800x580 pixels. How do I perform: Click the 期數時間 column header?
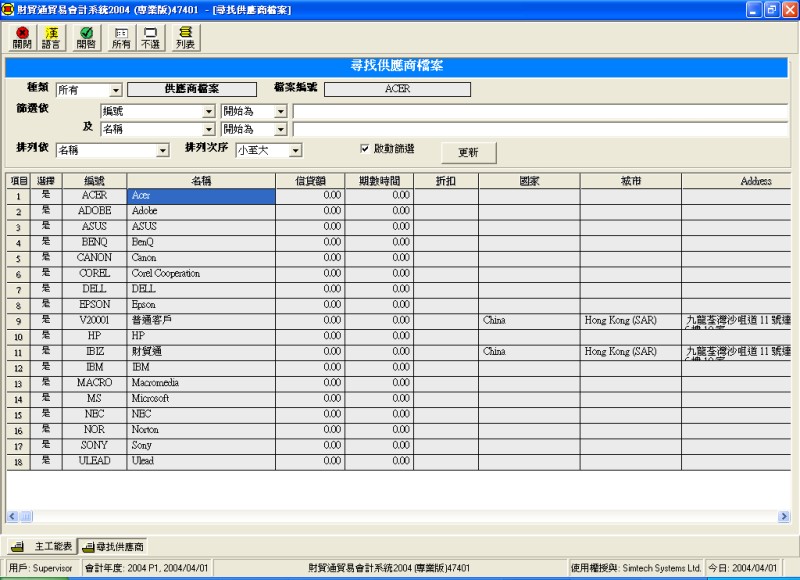[379, 181]
